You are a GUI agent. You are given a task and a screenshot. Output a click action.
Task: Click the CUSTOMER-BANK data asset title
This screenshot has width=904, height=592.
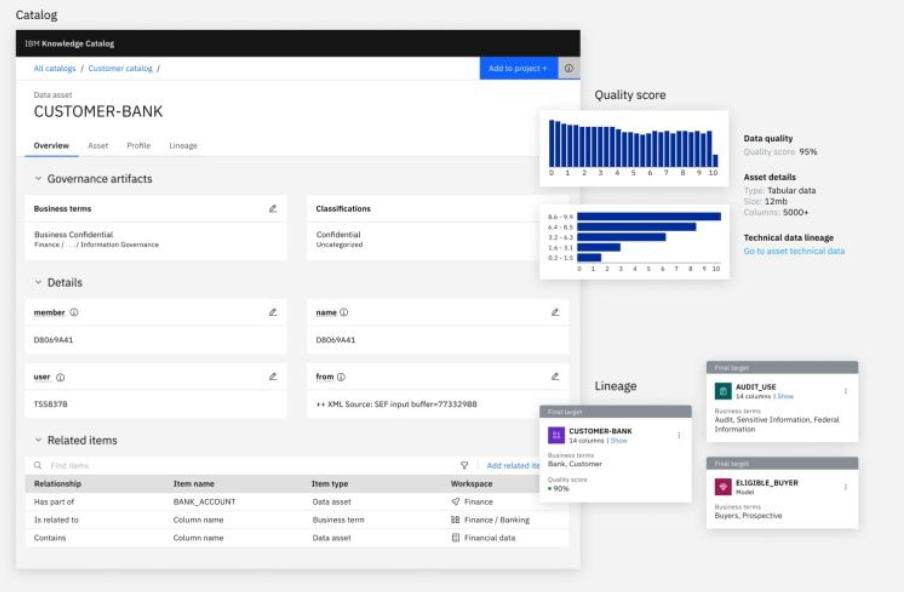point(98,111)
